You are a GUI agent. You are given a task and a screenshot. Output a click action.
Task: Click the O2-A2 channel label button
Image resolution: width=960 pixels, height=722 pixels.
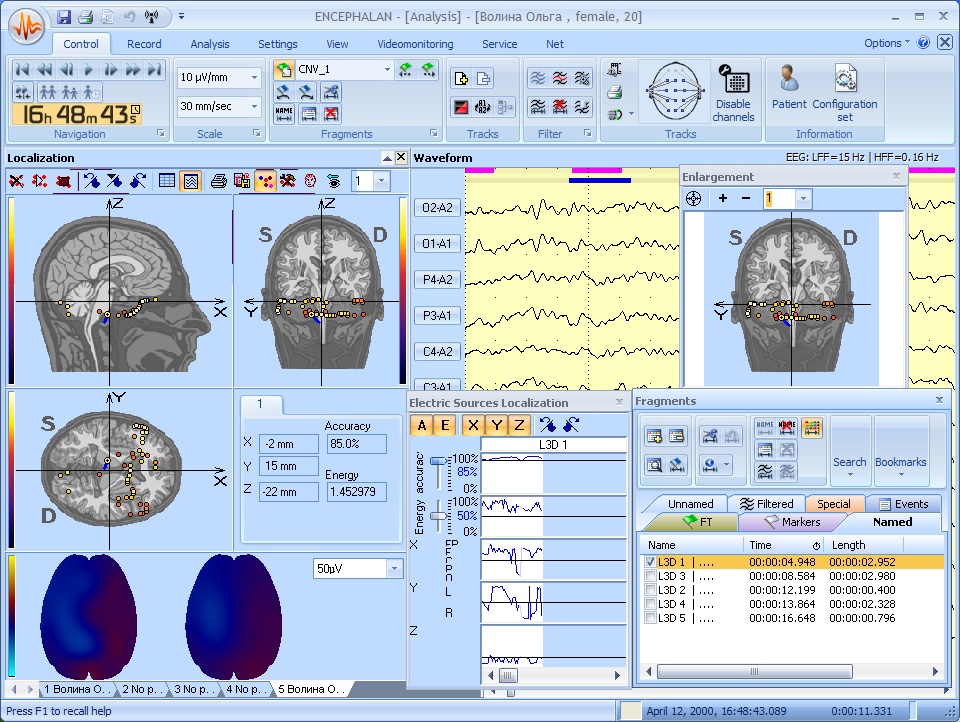(438, 208)
